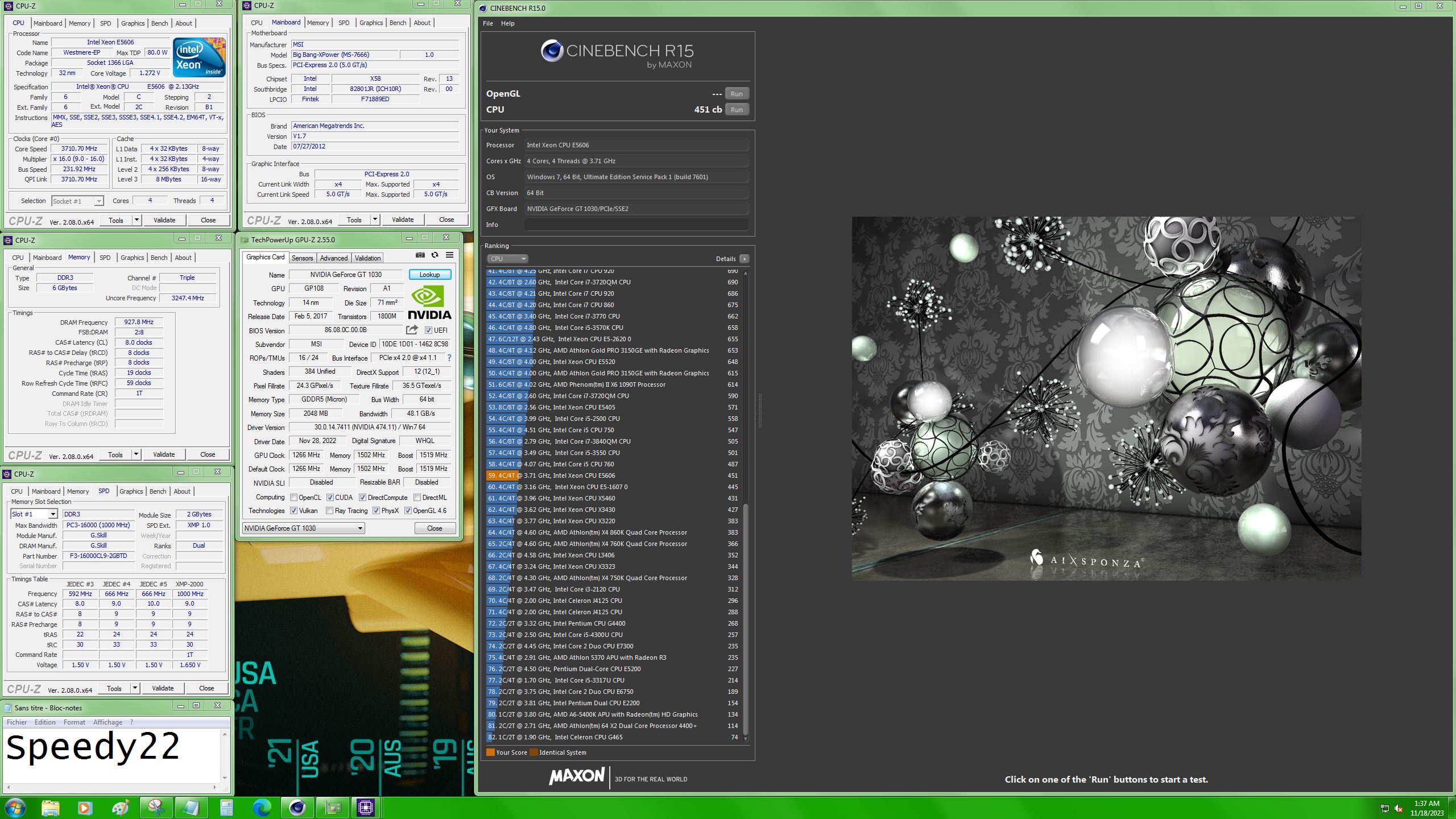Open the NVIDIA GeForce GT 1030 GPU dropdown
The width and height of the screenshot is (1456, 819).
point(303,528)
